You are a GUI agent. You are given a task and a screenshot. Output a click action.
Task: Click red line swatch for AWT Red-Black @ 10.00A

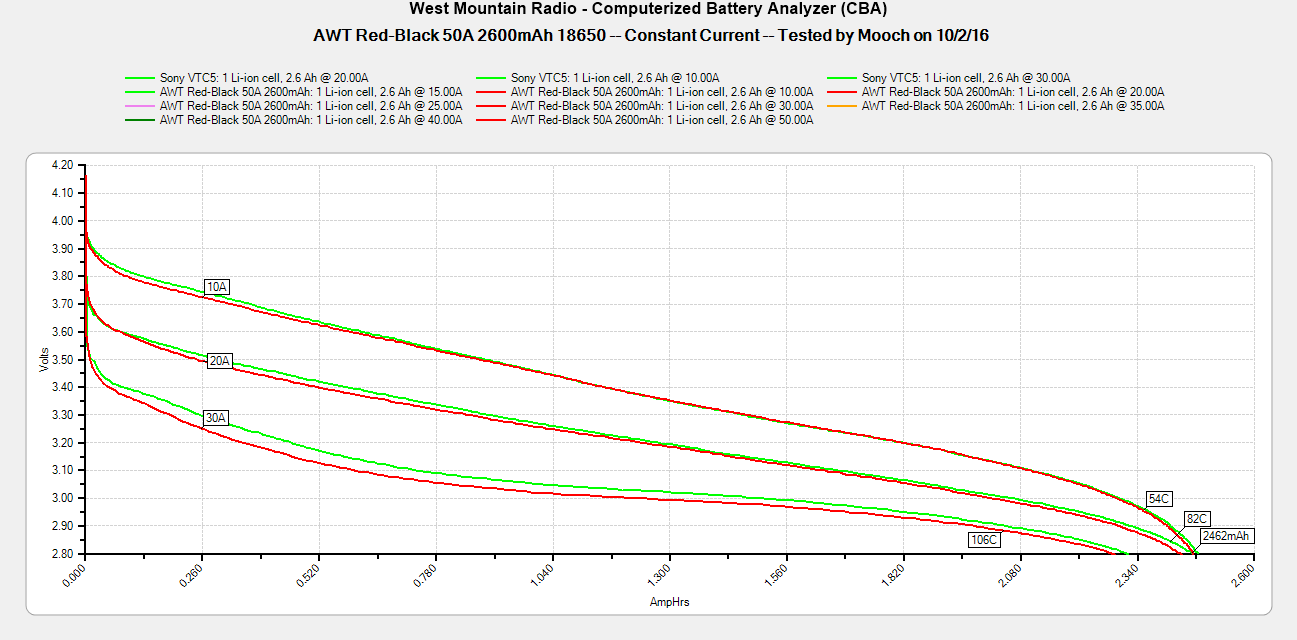[x=492, y=91]
